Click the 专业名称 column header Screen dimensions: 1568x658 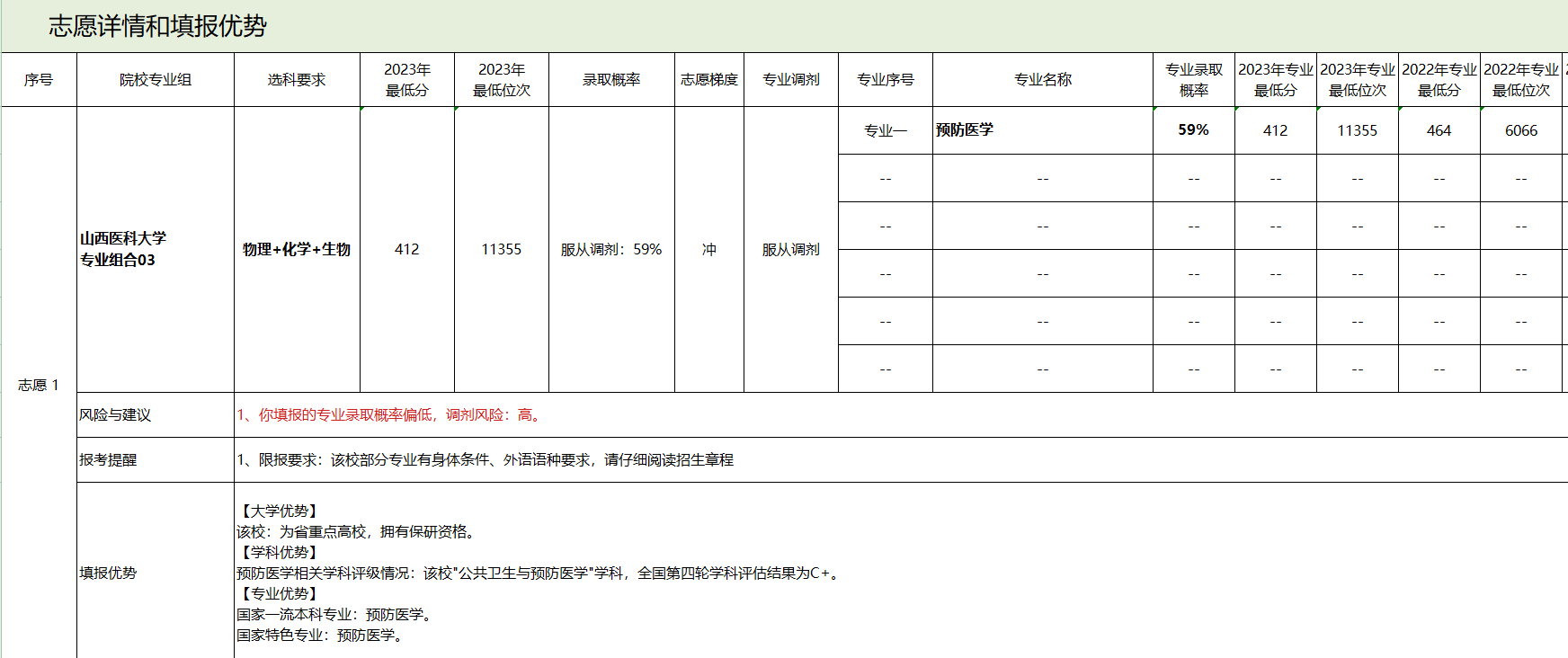[x=1042, y=80]
